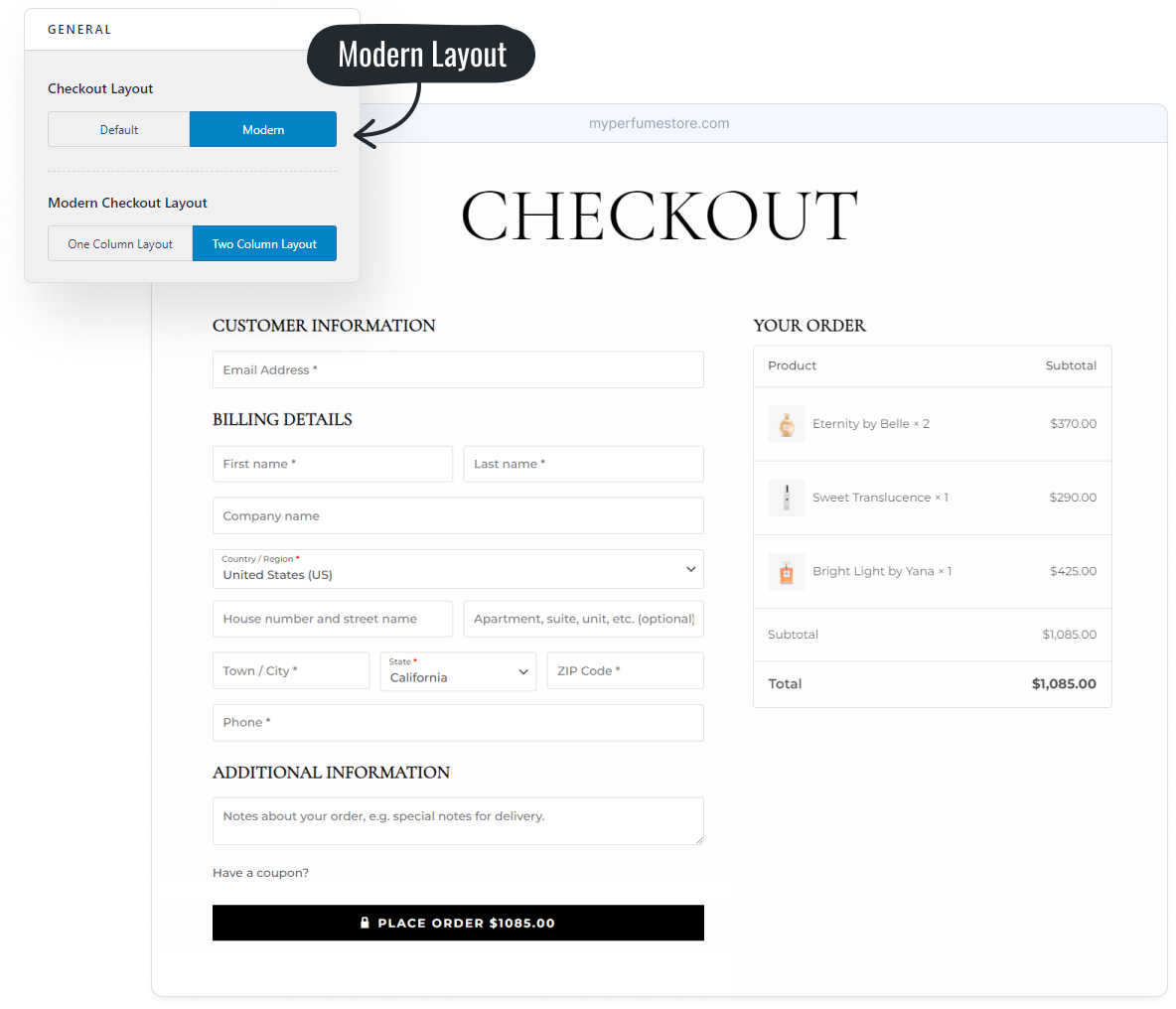Click the Sweet Translucence product thumbnail
Viewport: 1176px width, 1009px height.
pos(786,498)
